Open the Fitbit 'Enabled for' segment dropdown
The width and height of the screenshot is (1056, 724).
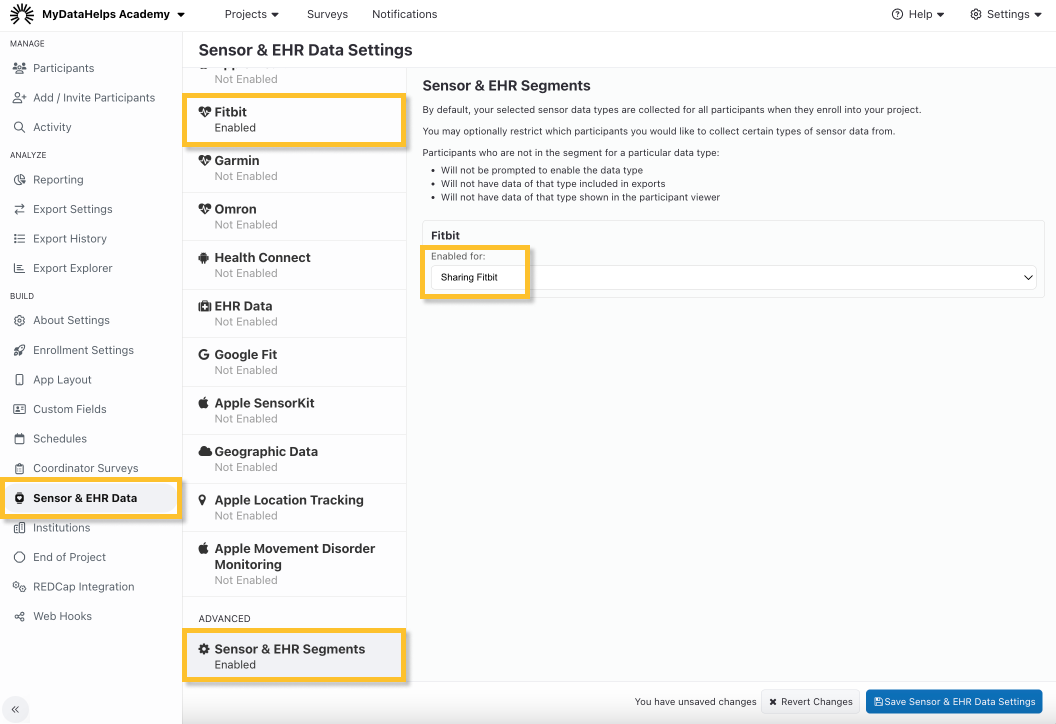click(733, 278)
